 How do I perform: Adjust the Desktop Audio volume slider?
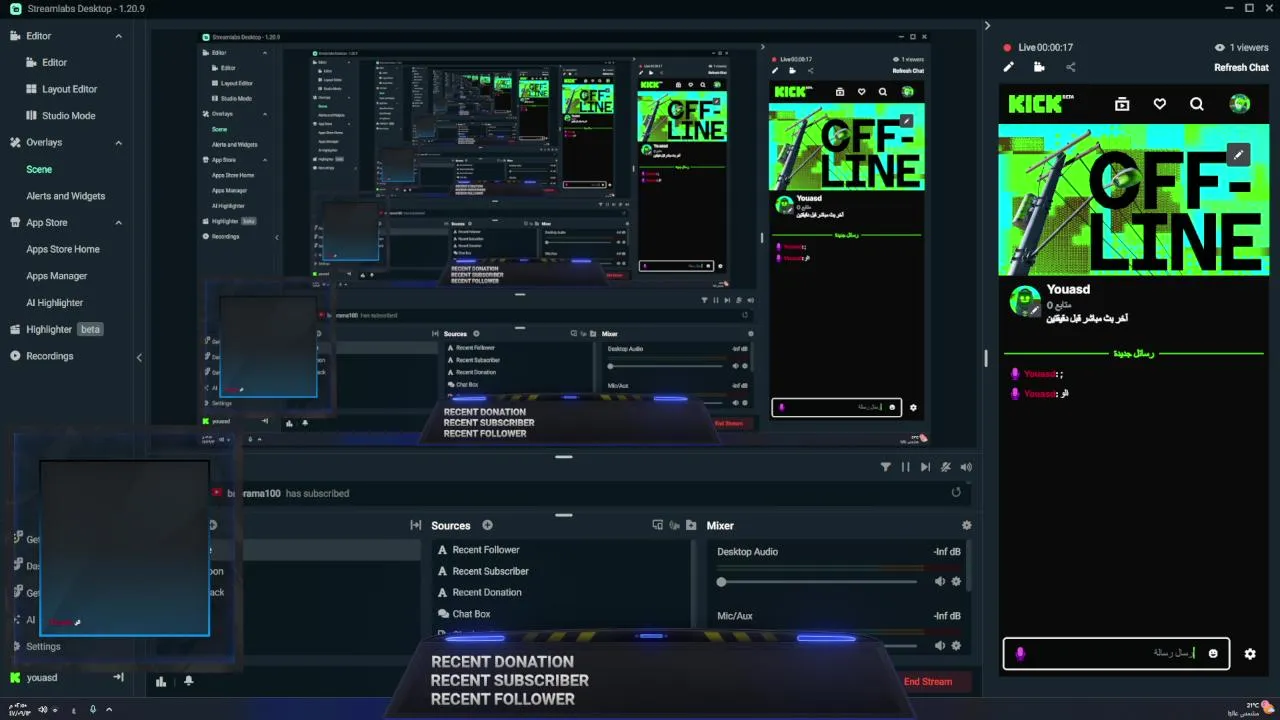click(818, 582)
